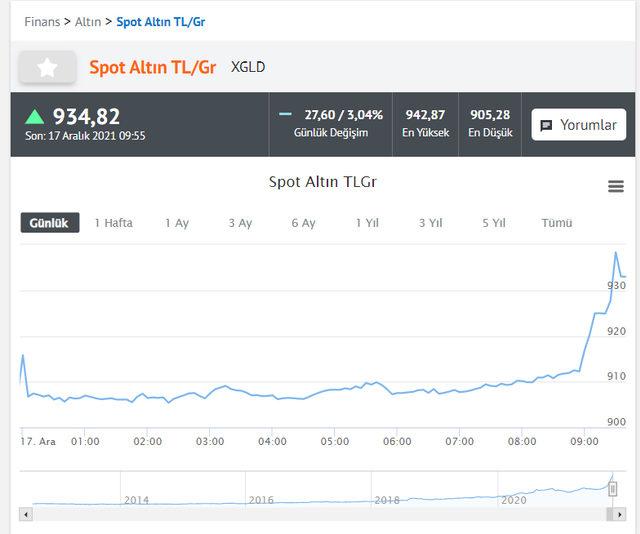The height and width of the screenshot is (534, 640).
Task: Open the Yorumlar comments button
Action: pos(578,125)
